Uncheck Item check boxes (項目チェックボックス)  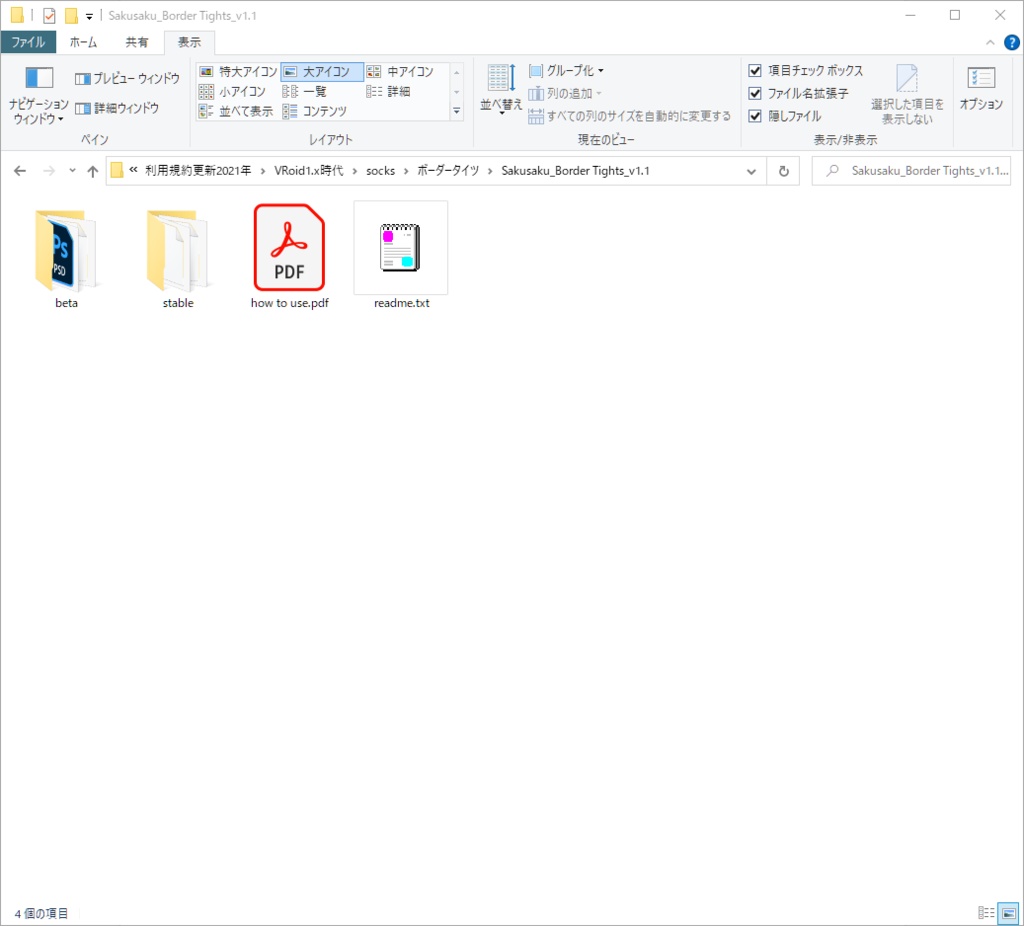(755, 71)
